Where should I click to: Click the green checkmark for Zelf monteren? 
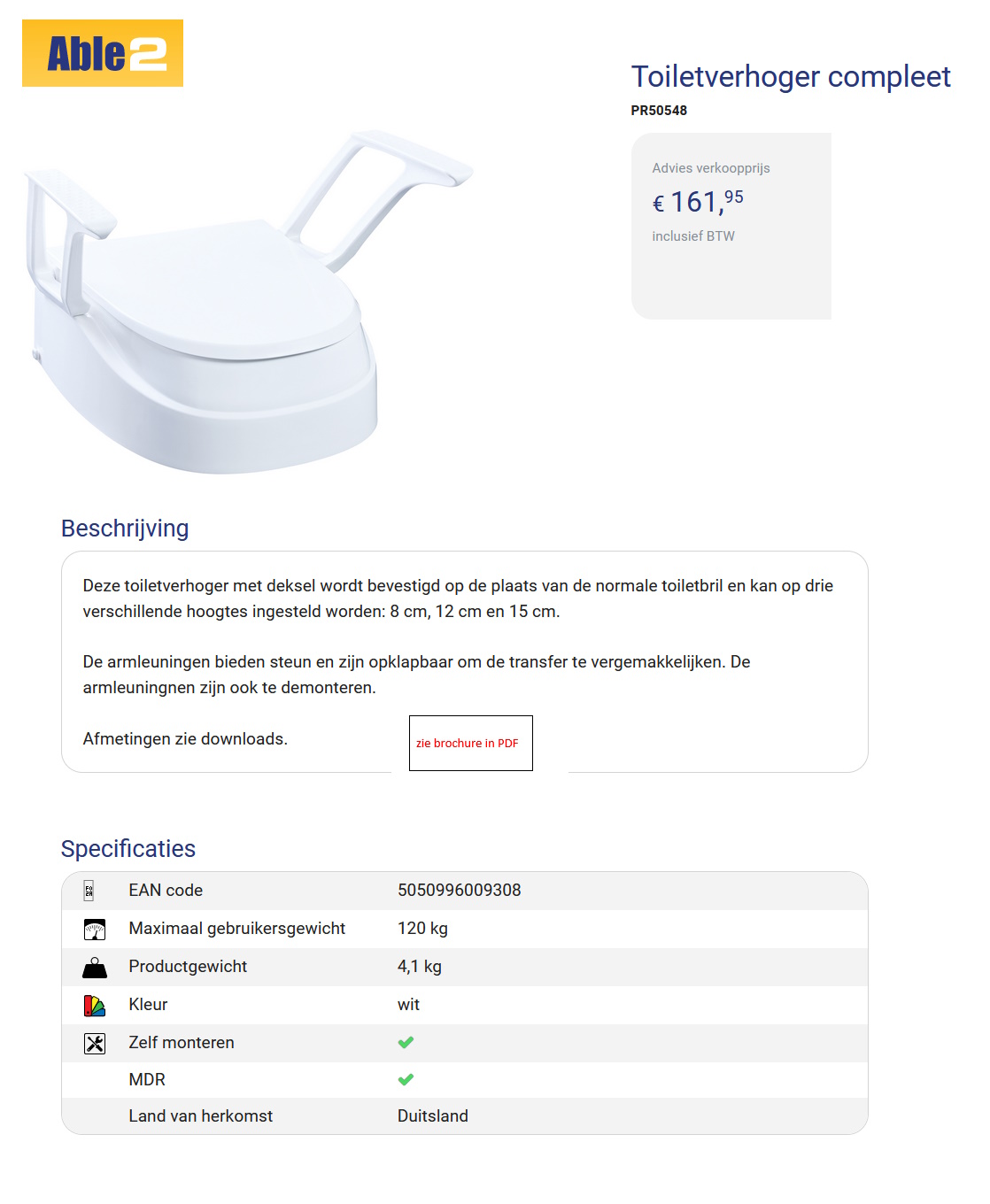(406, 1043)
